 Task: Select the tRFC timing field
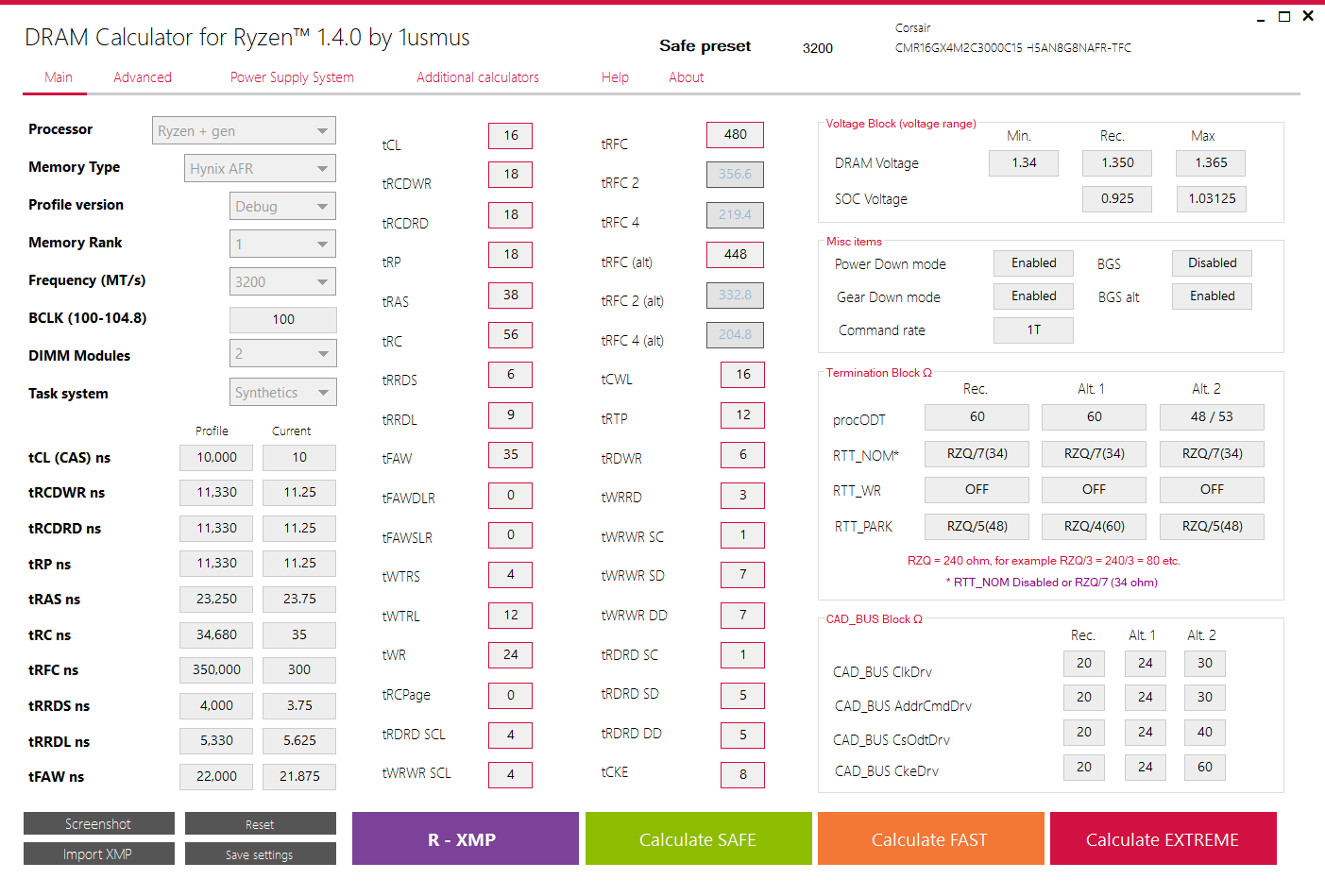pos(735,135)
